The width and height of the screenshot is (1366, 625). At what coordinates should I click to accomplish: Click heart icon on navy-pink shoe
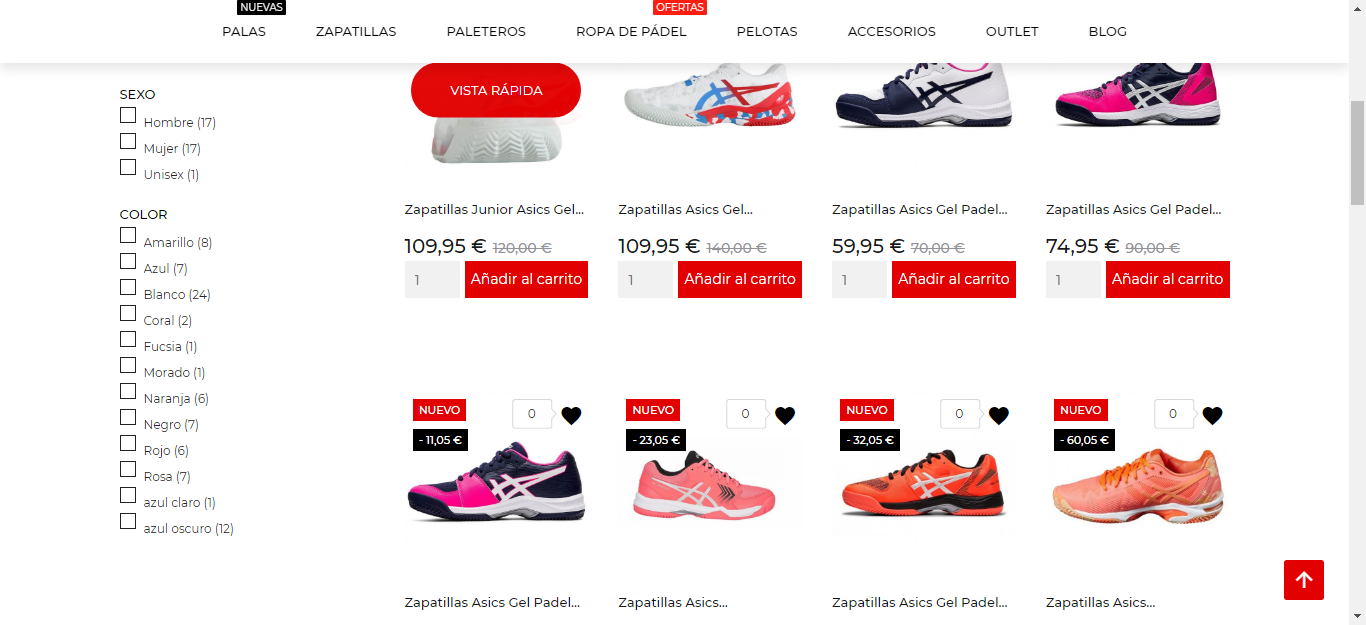(571, 415)
